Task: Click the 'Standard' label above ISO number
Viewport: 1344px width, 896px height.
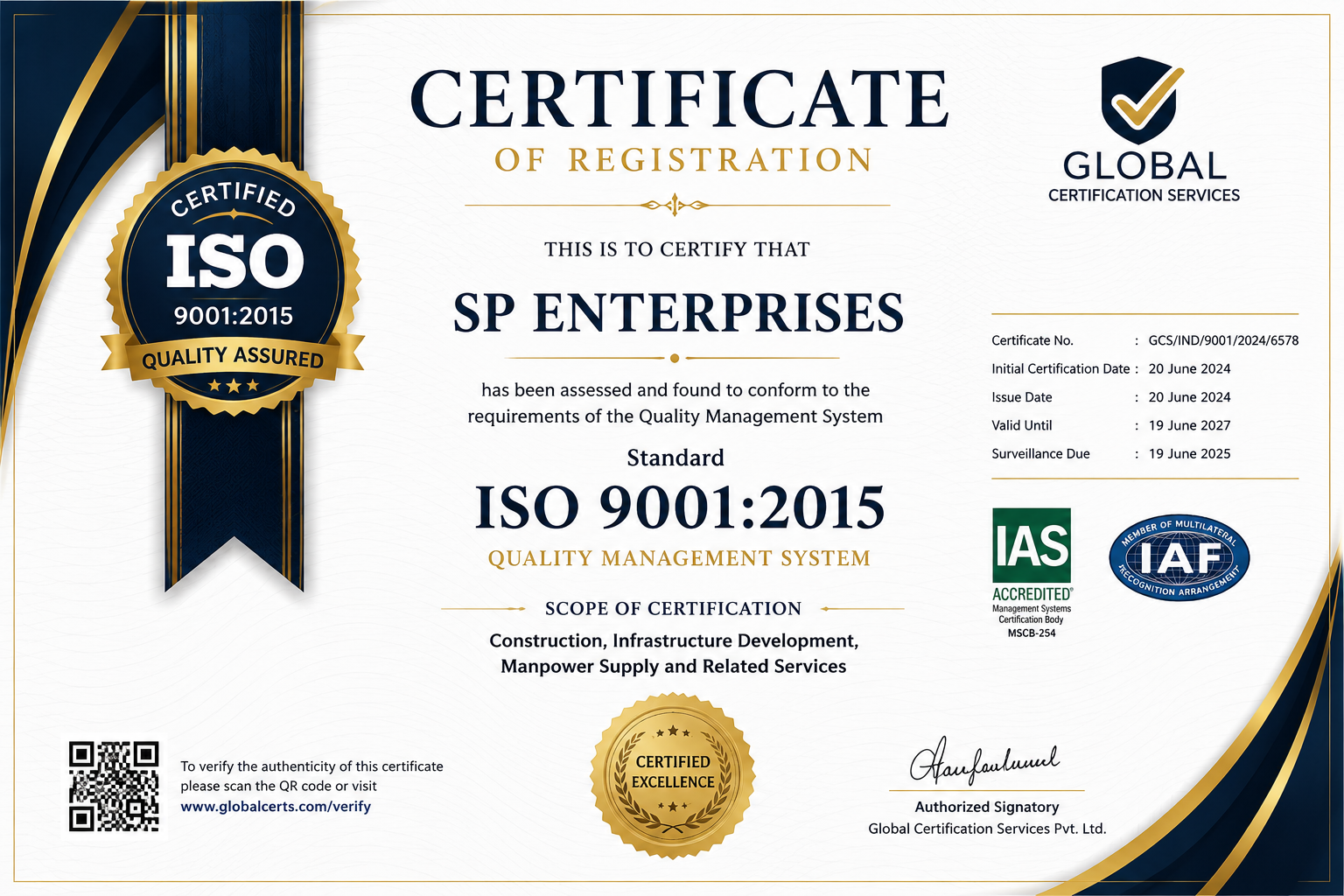Action: [675, 458]
